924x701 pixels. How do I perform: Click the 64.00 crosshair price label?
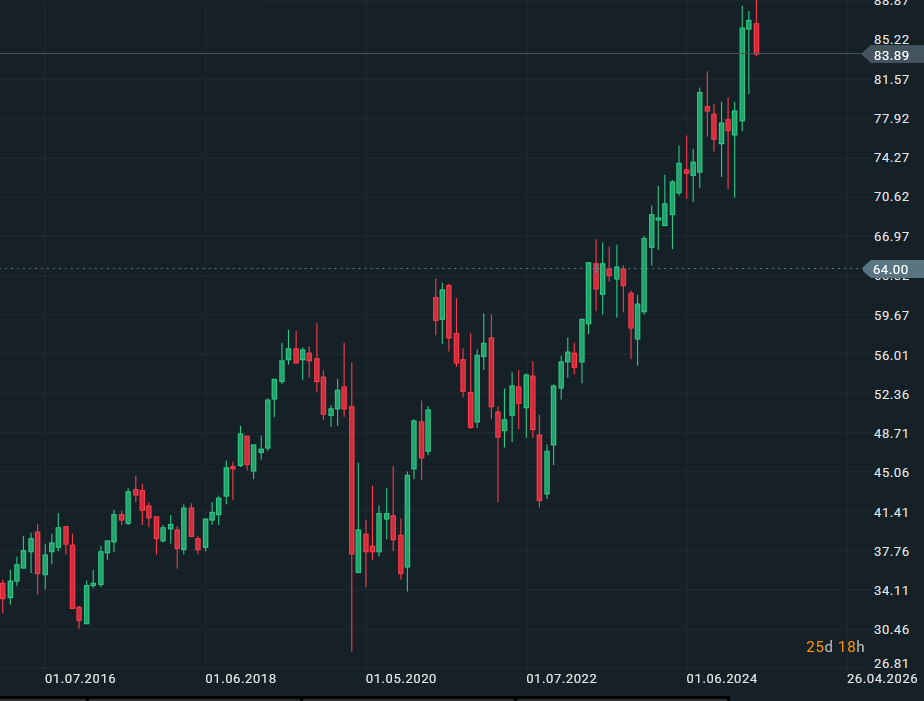pos(889,269)
